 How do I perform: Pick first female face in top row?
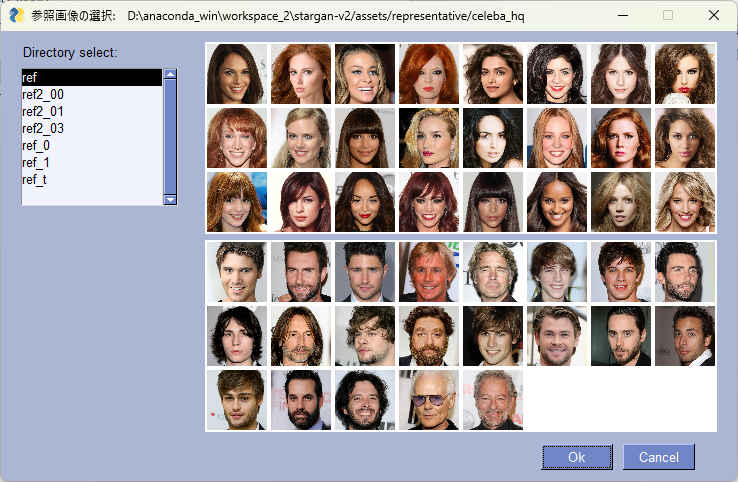237,74
